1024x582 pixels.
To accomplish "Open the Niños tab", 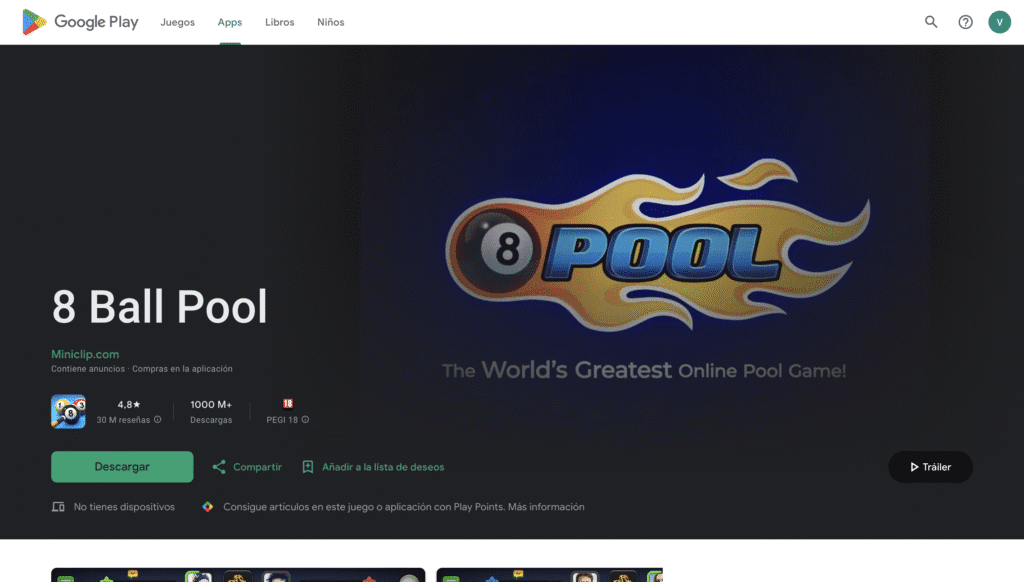I will click(330, 22).
